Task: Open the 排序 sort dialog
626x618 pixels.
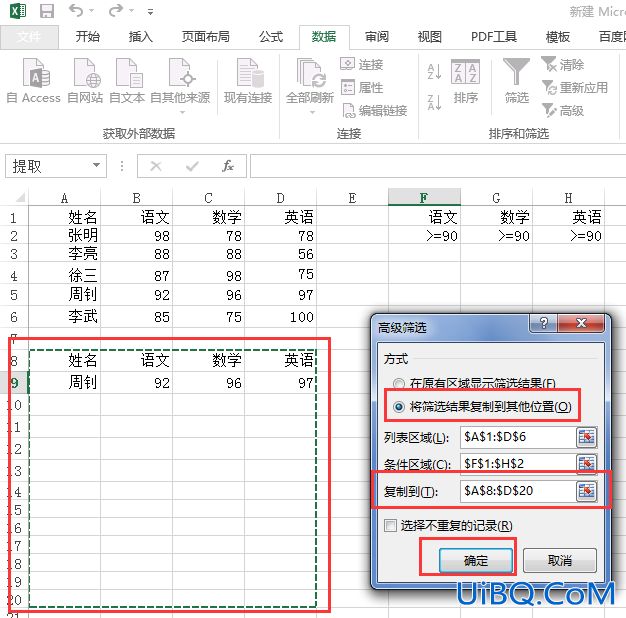Action: tap(466, 81)
